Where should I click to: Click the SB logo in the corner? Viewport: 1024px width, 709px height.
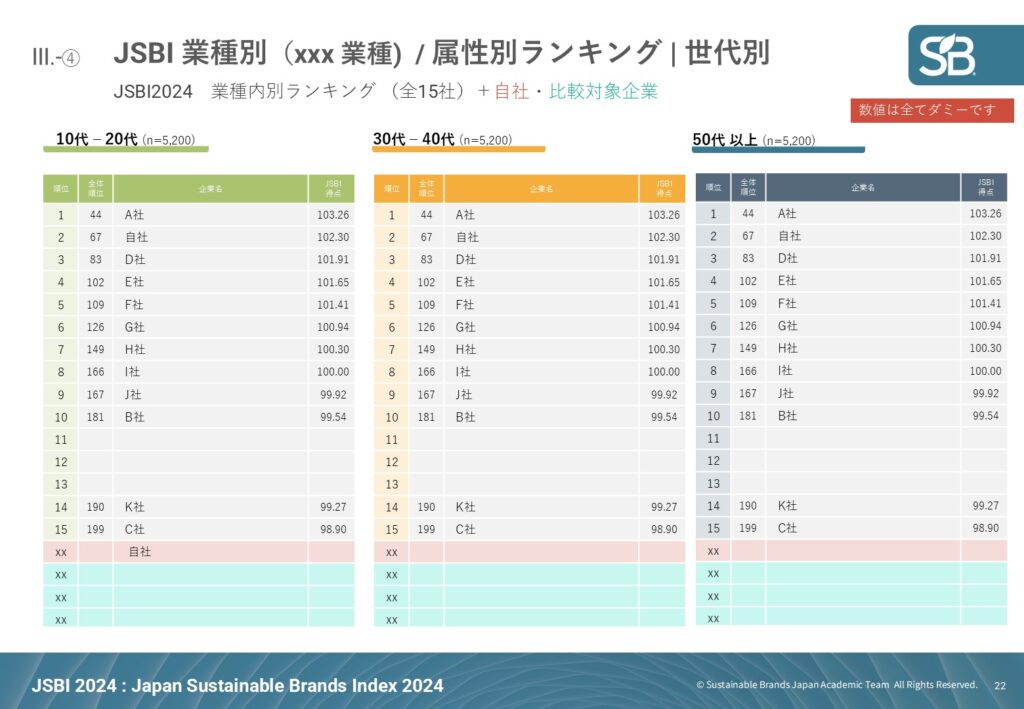pyautogui.click(x=965, y=55)
